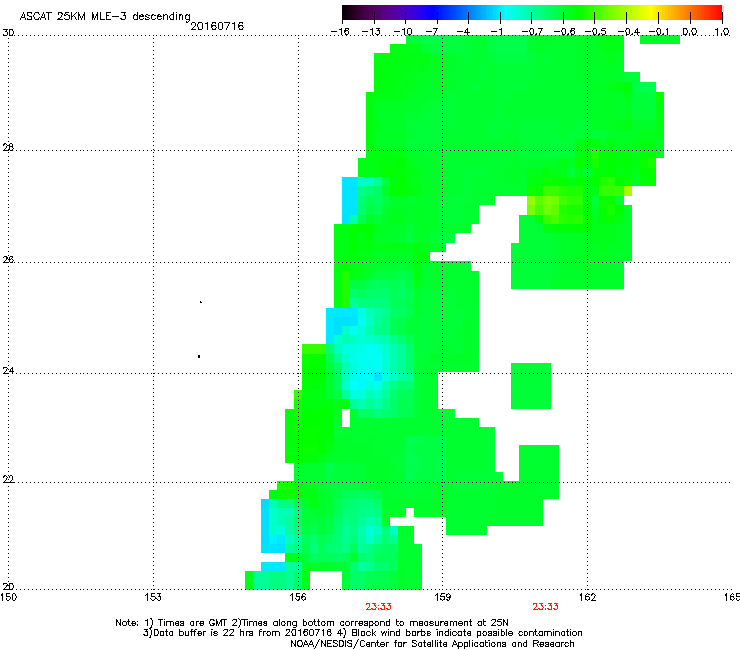Click longitude axis label '153'

(153, 597)
